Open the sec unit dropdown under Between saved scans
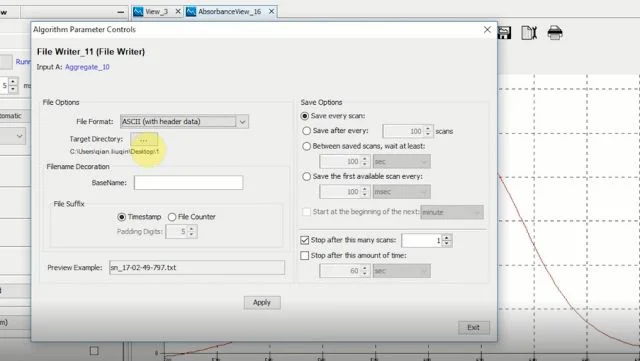This screenshot has width=640, height=361. [x=401, y=162]
